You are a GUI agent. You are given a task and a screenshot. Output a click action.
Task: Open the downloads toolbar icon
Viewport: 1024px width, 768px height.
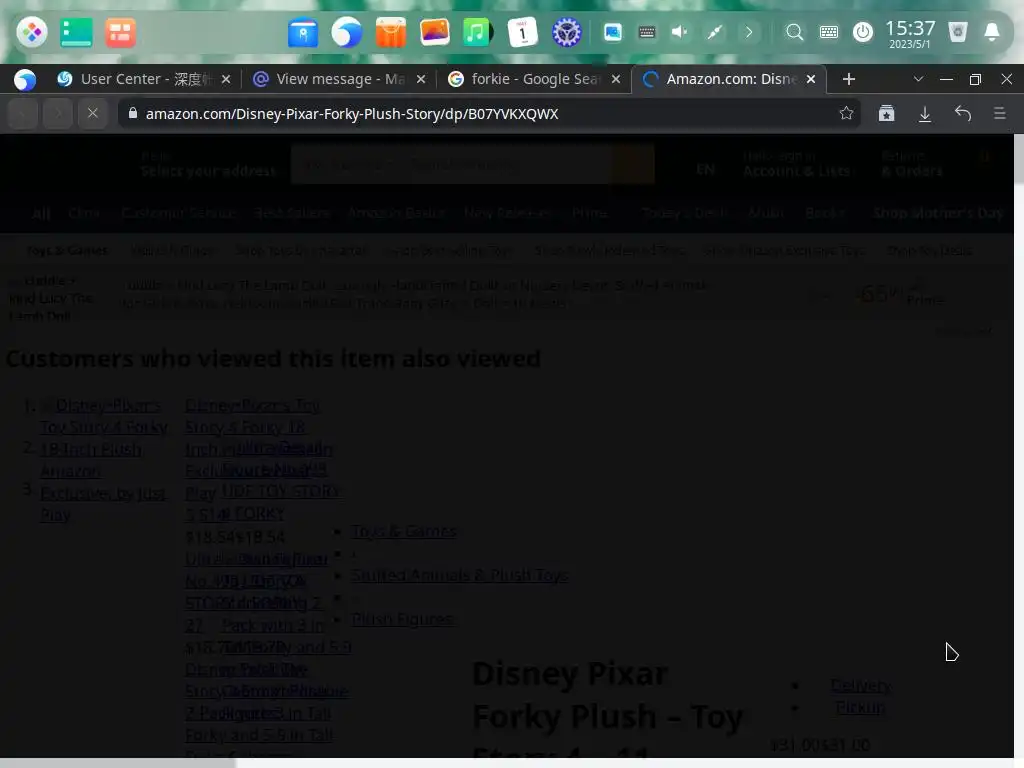(925, 114)
